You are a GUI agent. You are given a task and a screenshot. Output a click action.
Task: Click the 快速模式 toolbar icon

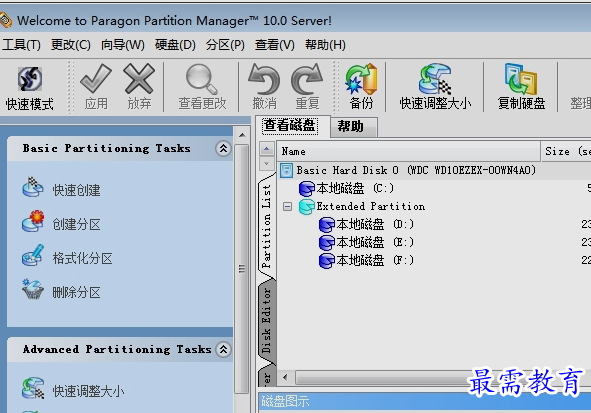pos(30,79)
